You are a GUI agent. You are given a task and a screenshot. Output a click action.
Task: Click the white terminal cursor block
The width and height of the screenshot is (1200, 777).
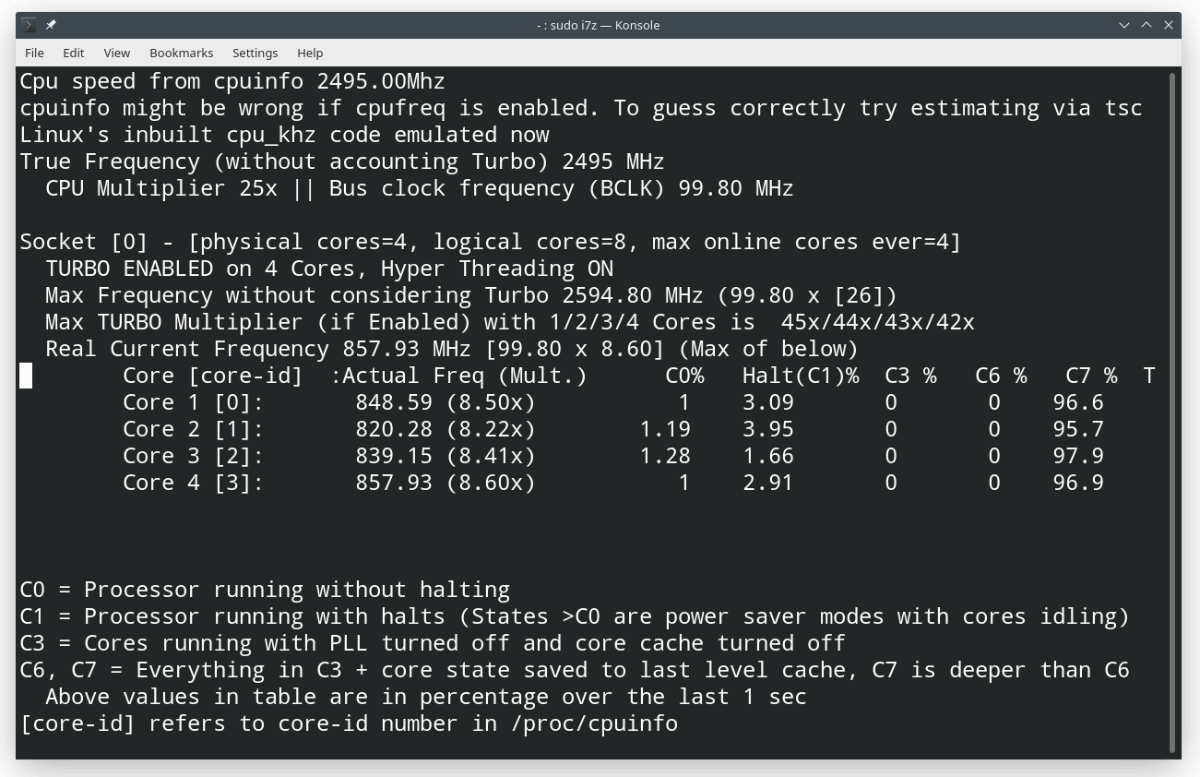tap(26, 376)
